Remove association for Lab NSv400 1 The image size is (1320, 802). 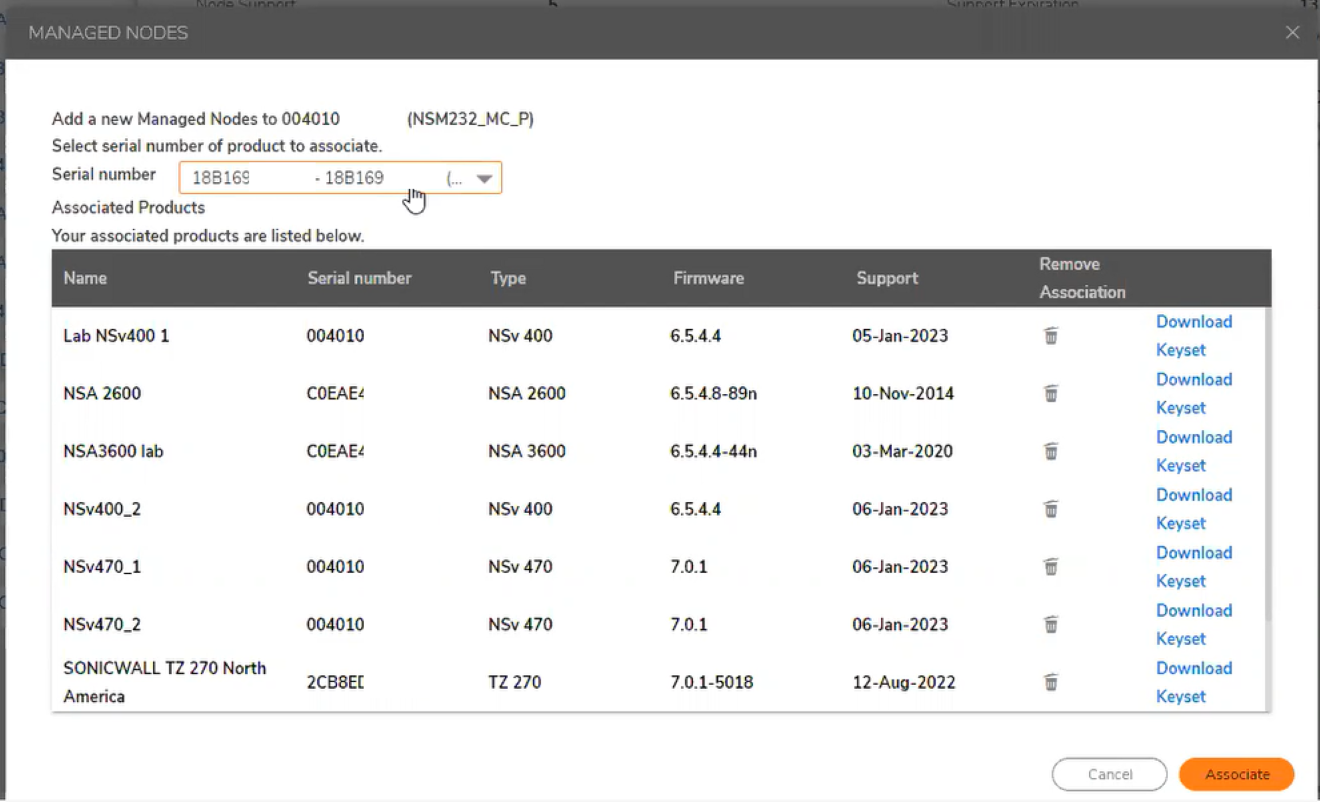coord(1051,336)
